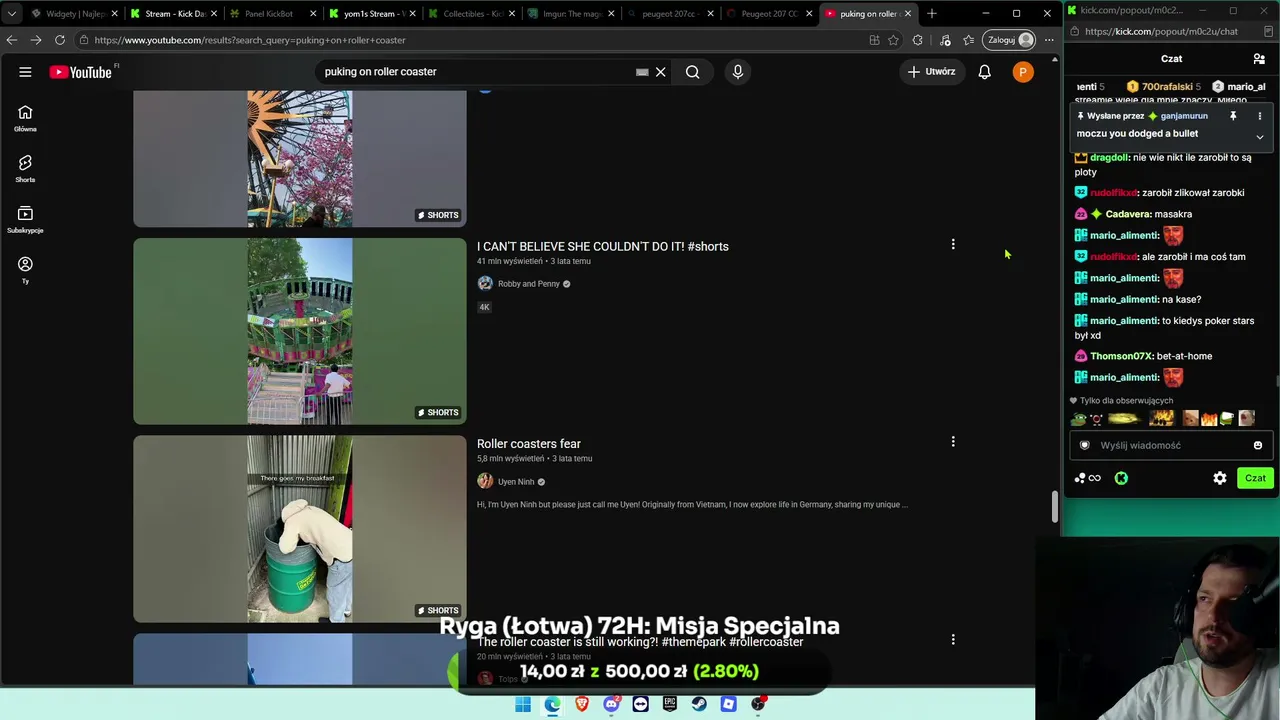Open the Kick emotes icon below the chat input
1280x720 pixels.
(x=1121, y=478)
